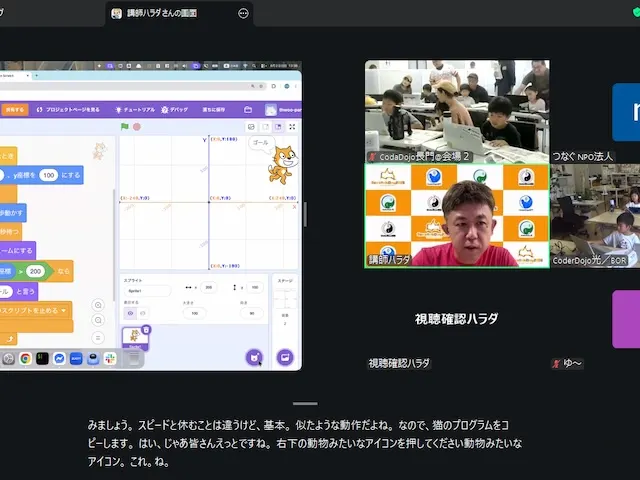This screenshot has width=640, height=480.
Task: Select the 視聴確認ハラダ participant tile
Action: point(457,319)
